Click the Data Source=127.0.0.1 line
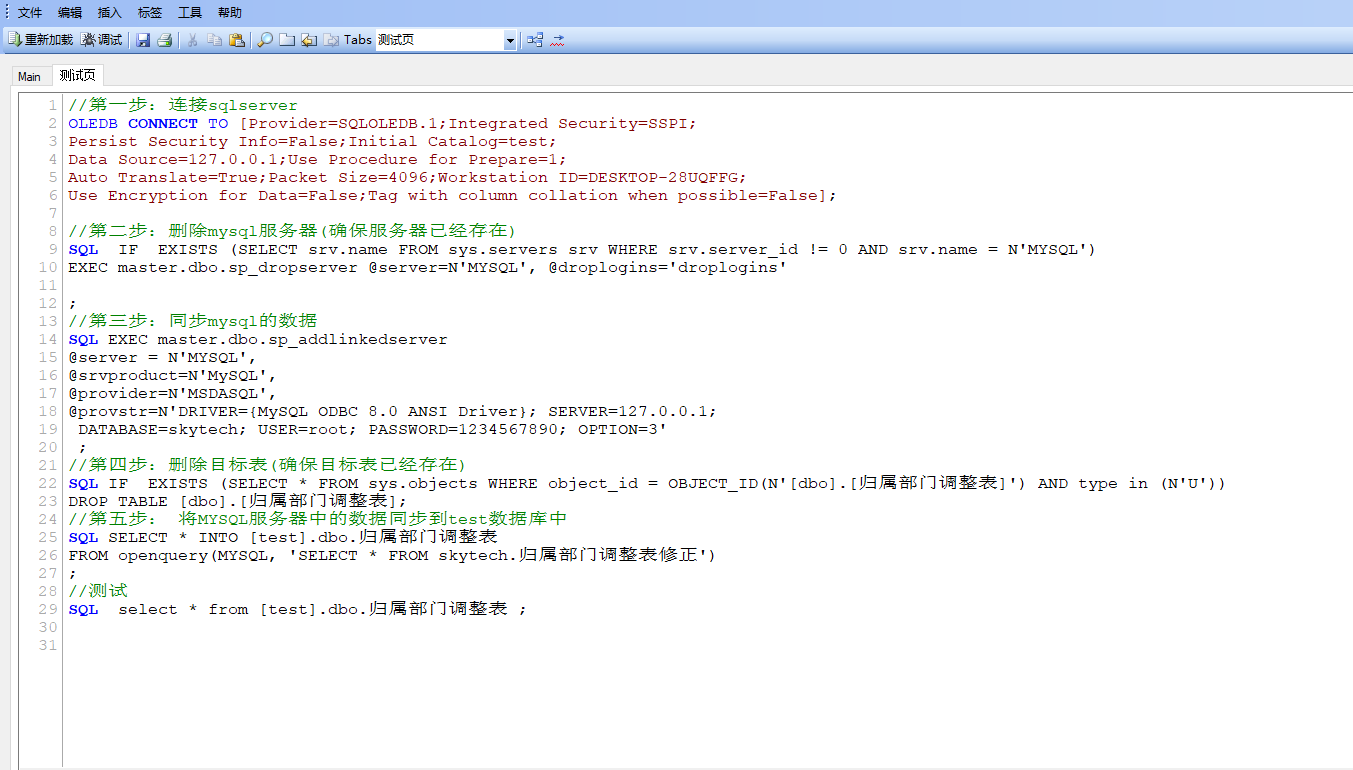The width and height of the screenshot is (1353, 770). (318, 159)
